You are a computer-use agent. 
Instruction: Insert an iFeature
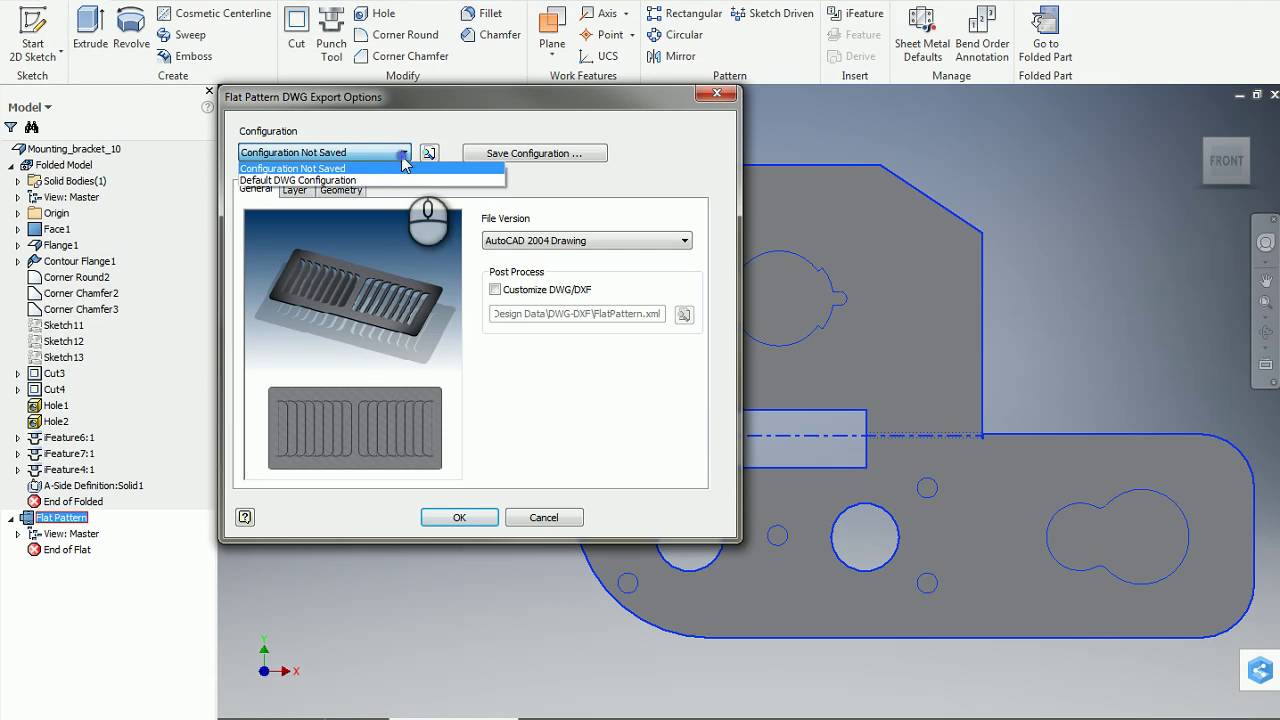click(855, 13)
